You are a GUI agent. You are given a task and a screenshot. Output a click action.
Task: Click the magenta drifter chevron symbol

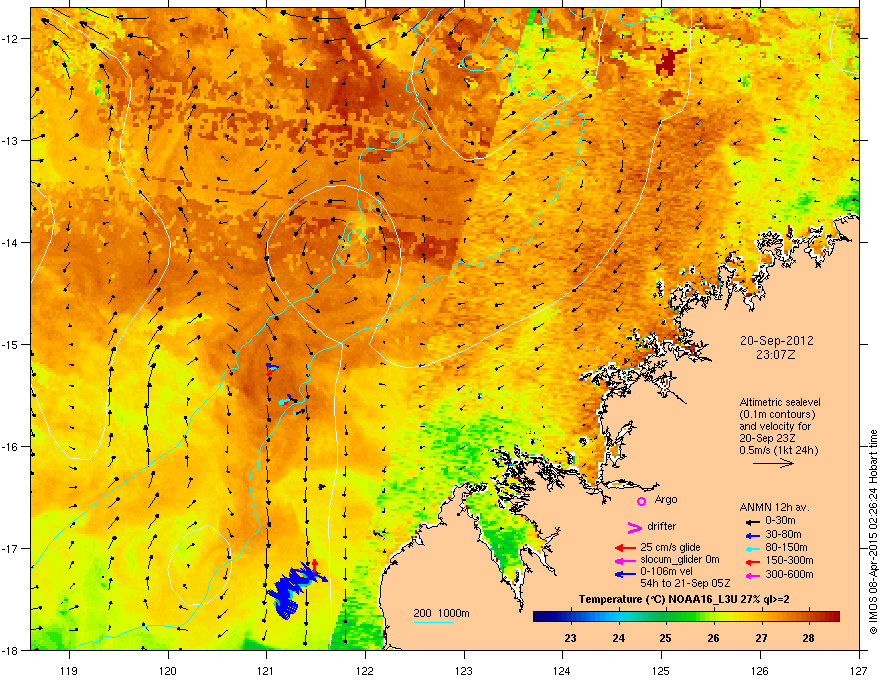[x=634, y=527]
